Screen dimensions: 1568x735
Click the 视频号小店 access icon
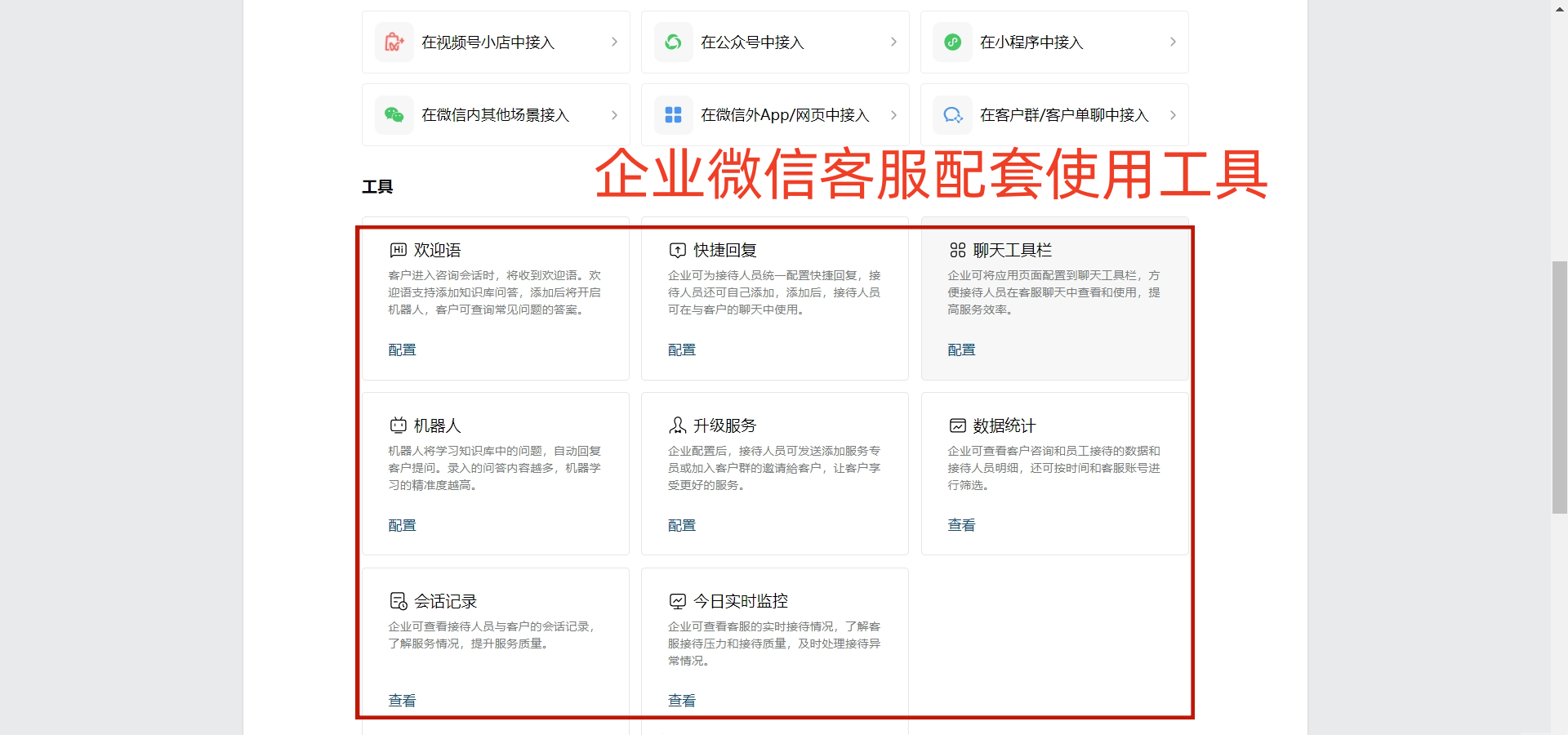point(394,42)
